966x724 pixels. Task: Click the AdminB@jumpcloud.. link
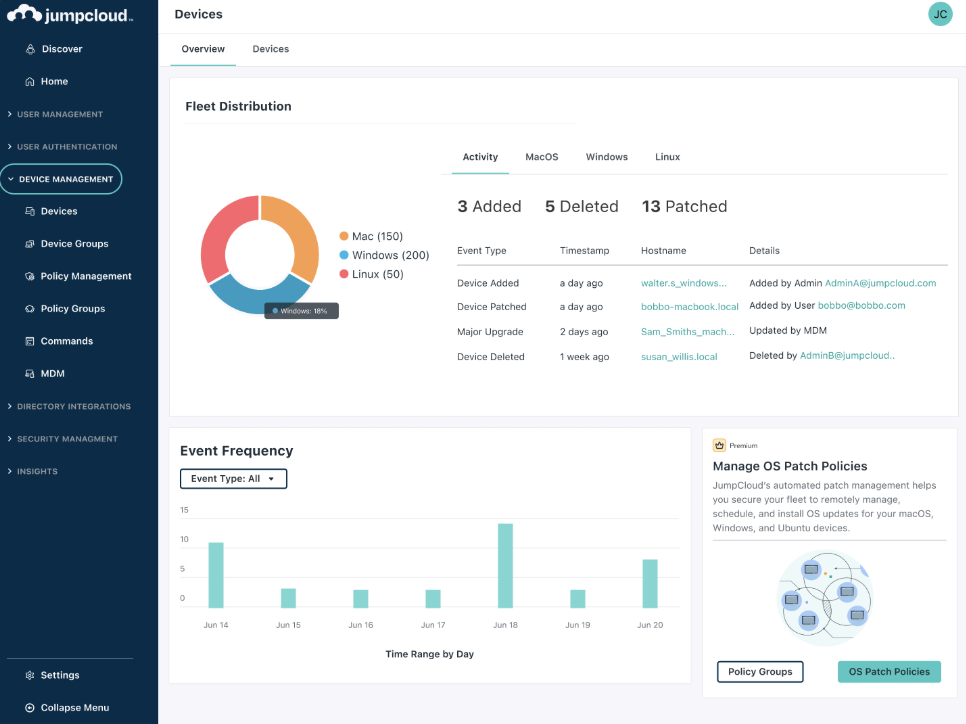847,356
